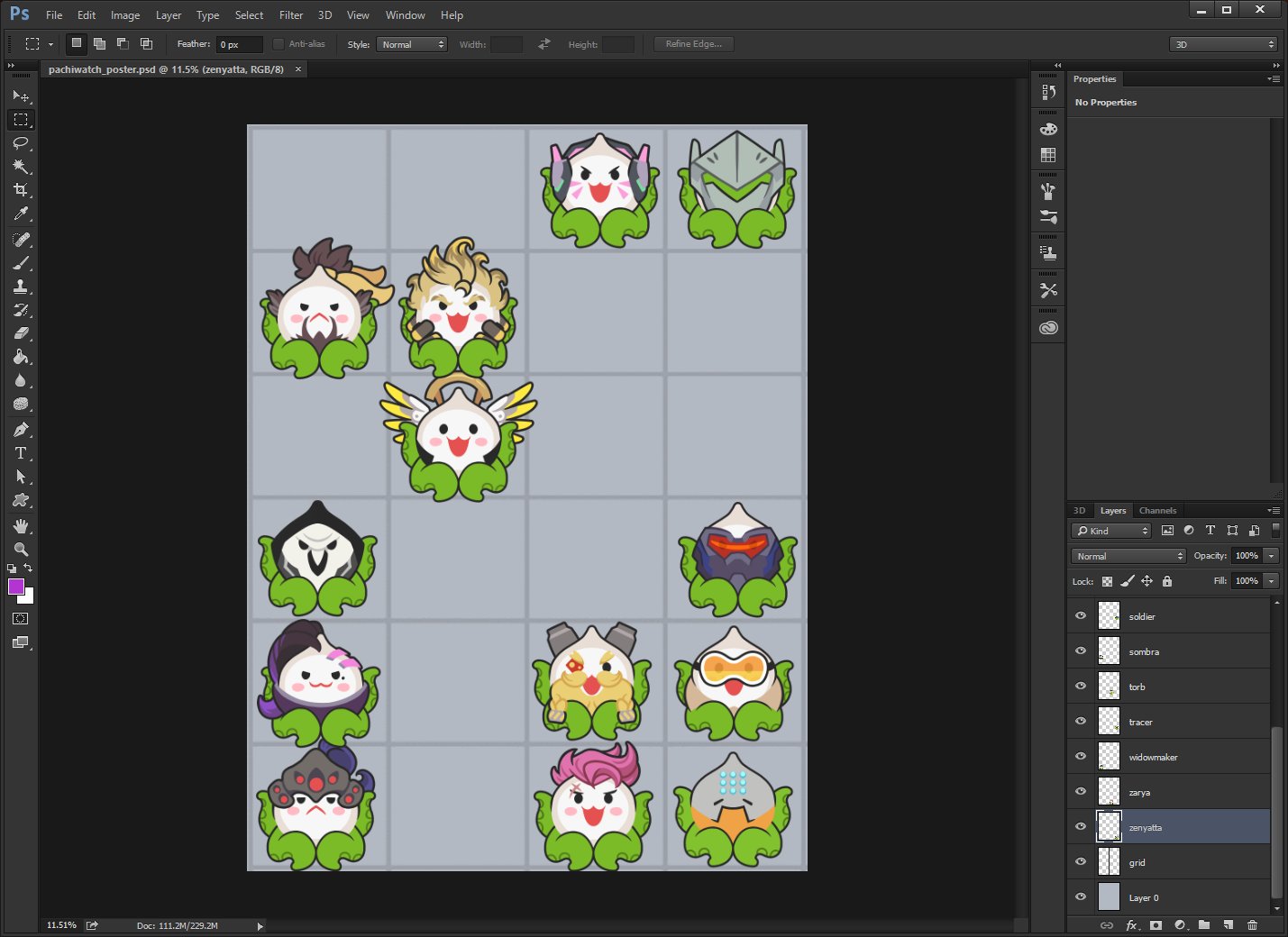
Task: Open the tool preset picker arrow
Action: (50, 44)
